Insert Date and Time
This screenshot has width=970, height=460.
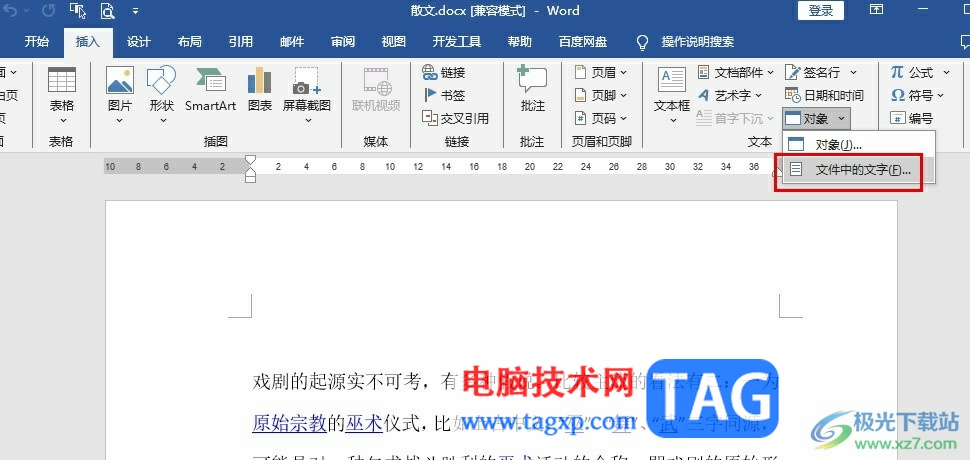pyautogui.click(x=824, y=95)
